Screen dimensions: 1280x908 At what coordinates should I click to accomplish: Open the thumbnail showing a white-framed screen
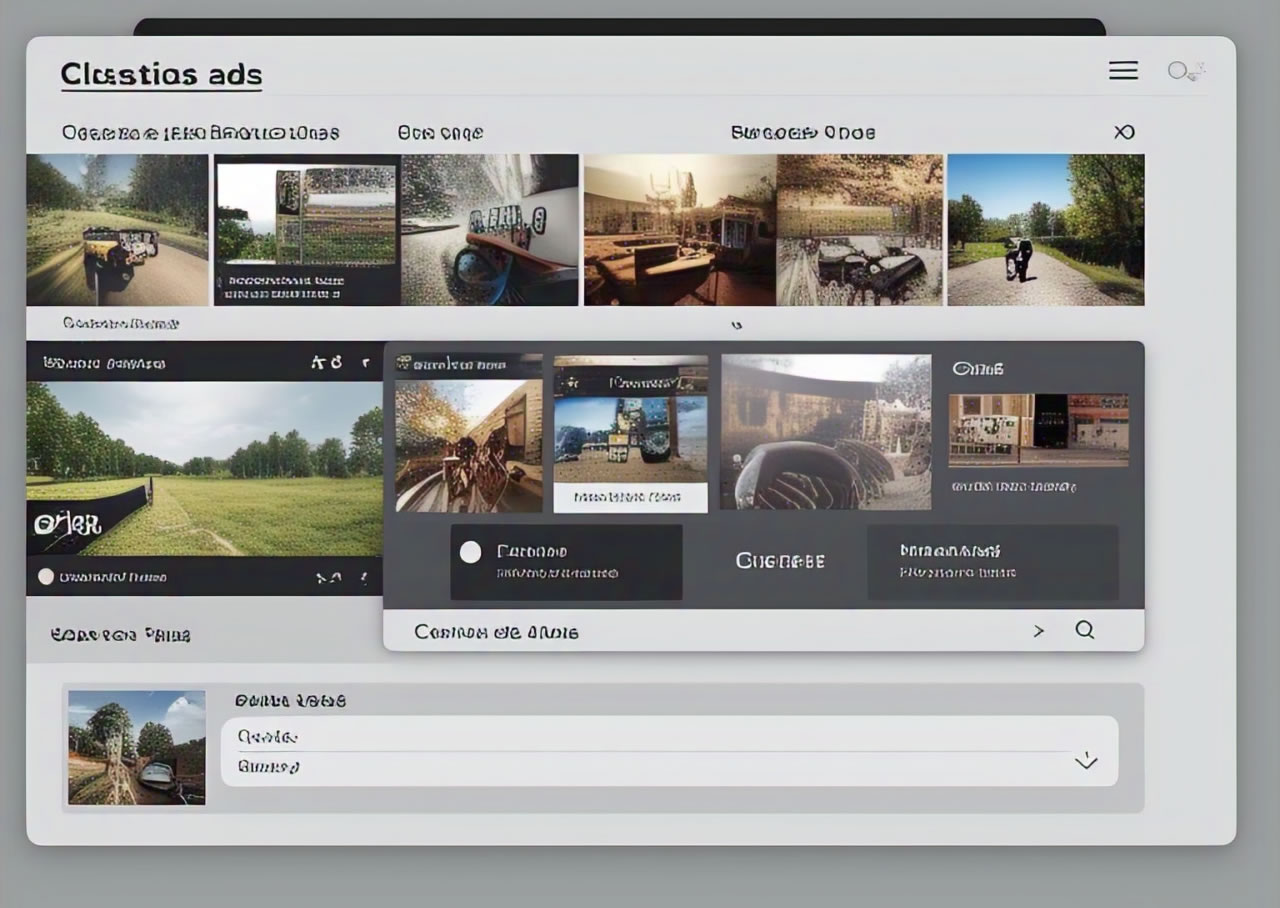click(x=306, y=230)
